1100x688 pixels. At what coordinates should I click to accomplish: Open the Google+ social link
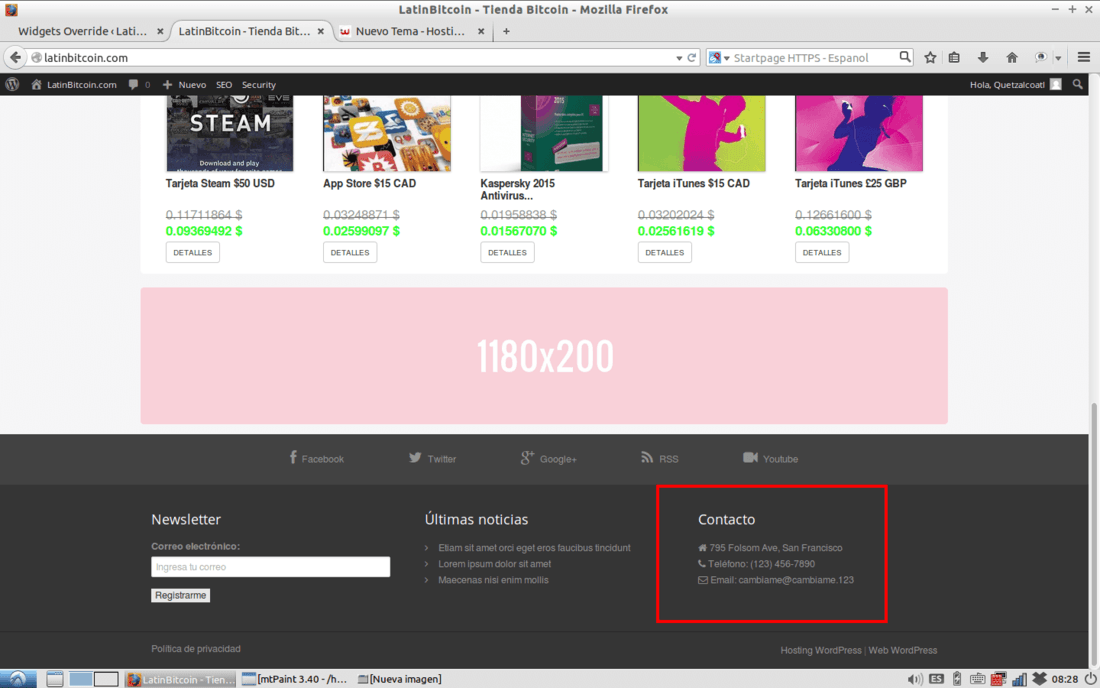[549, 459]
